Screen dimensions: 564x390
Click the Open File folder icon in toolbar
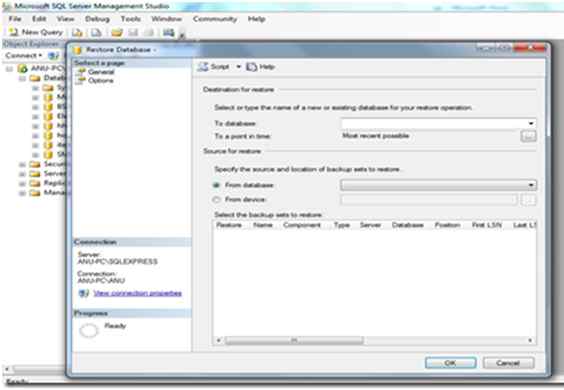tap(116, 33)
